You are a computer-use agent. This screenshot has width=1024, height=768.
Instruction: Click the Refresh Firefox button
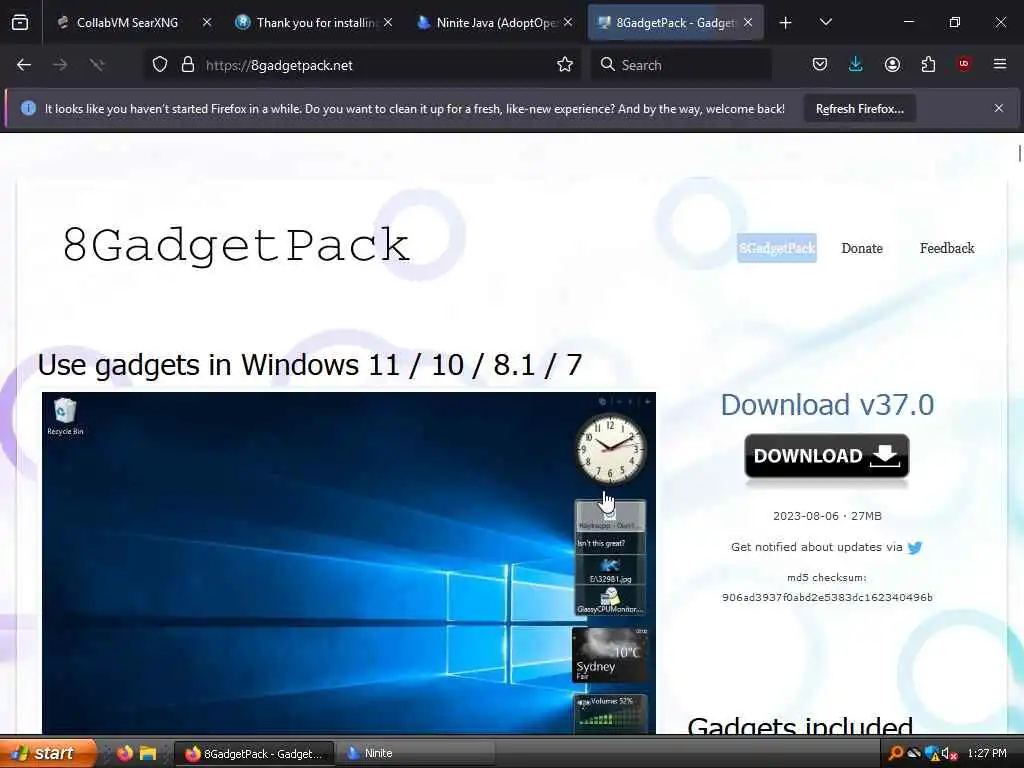pyautogui.click(x=859, y=109)
